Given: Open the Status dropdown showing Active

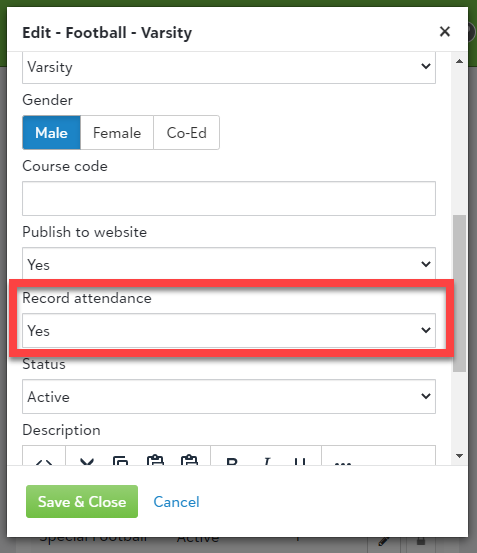Looking at the screenshot, I should [x=229, y=396].
